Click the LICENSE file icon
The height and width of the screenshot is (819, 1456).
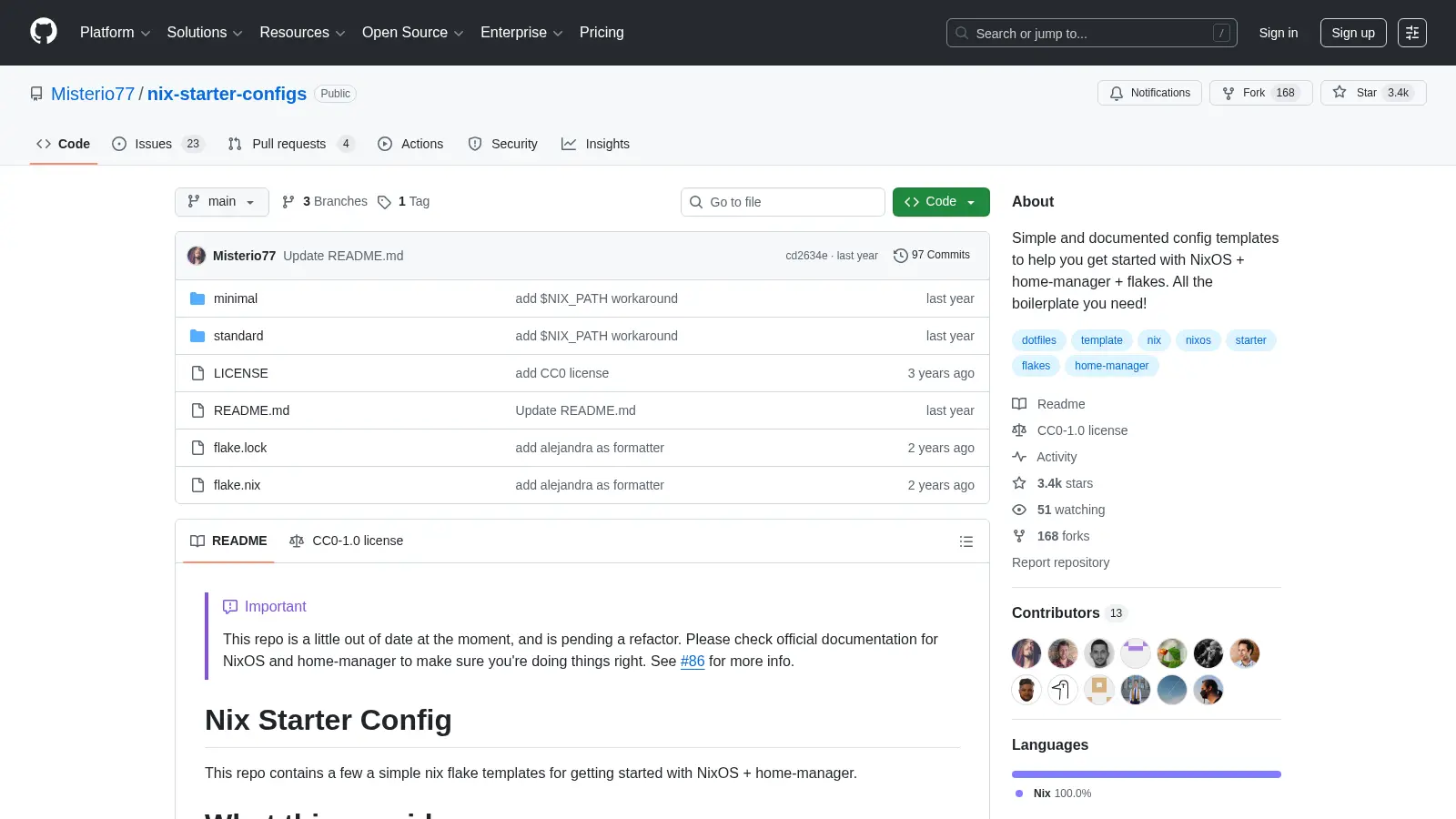[x=197, y=373]
